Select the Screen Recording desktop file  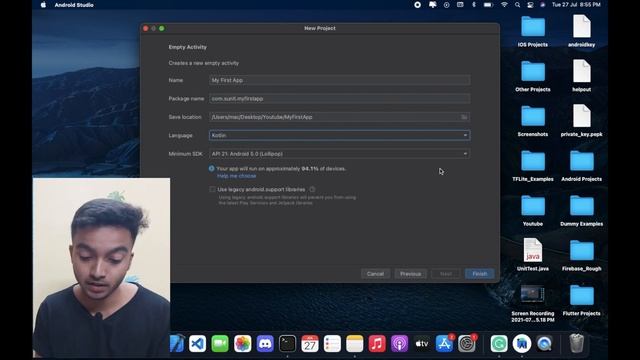pyautogui.click(x=533, y=304)
